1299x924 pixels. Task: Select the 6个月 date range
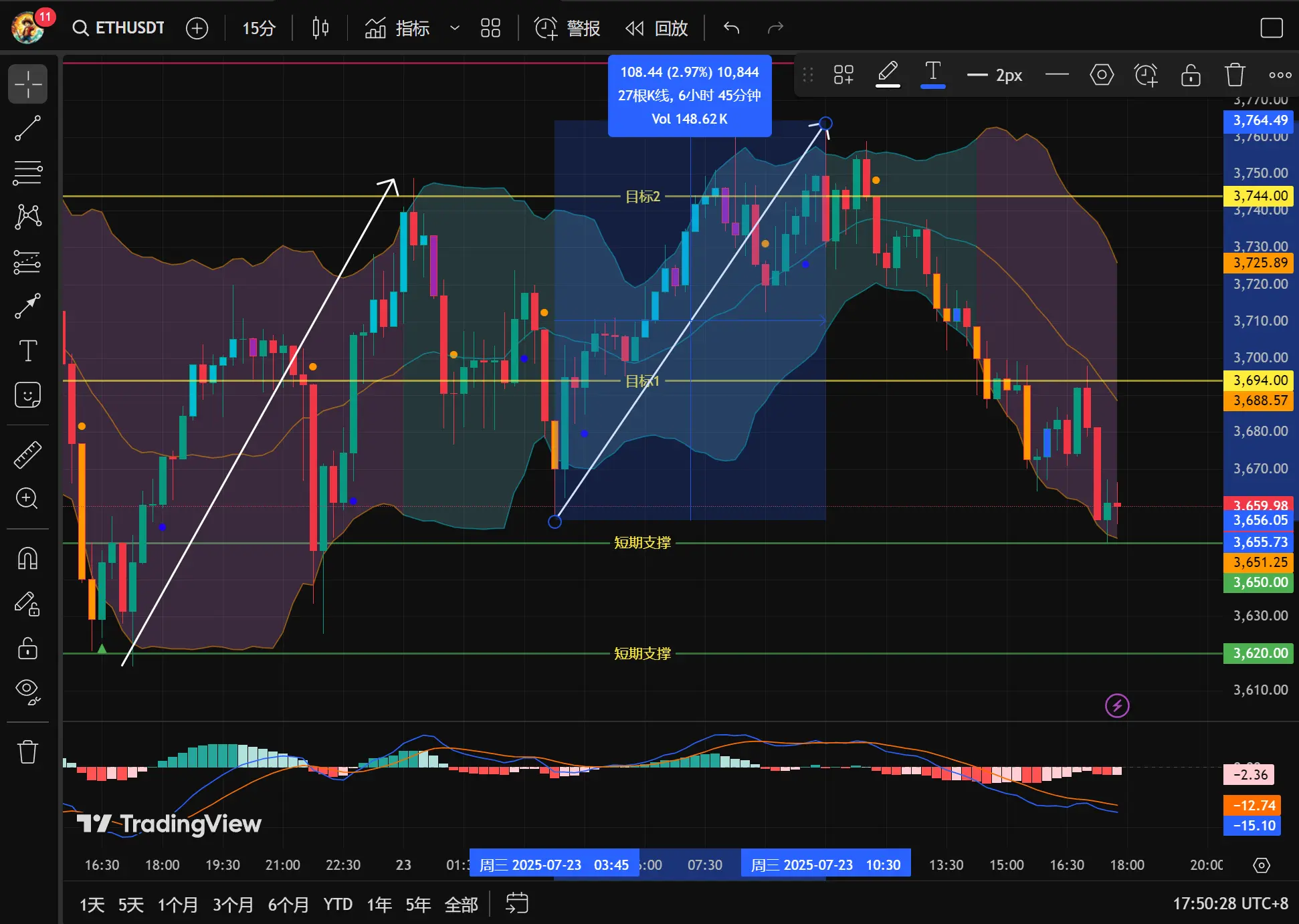288,905
